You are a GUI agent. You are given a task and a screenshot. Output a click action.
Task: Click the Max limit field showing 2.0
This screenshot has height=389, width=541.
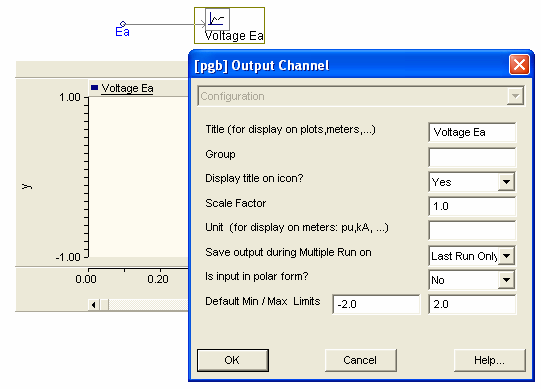[472, 304]
